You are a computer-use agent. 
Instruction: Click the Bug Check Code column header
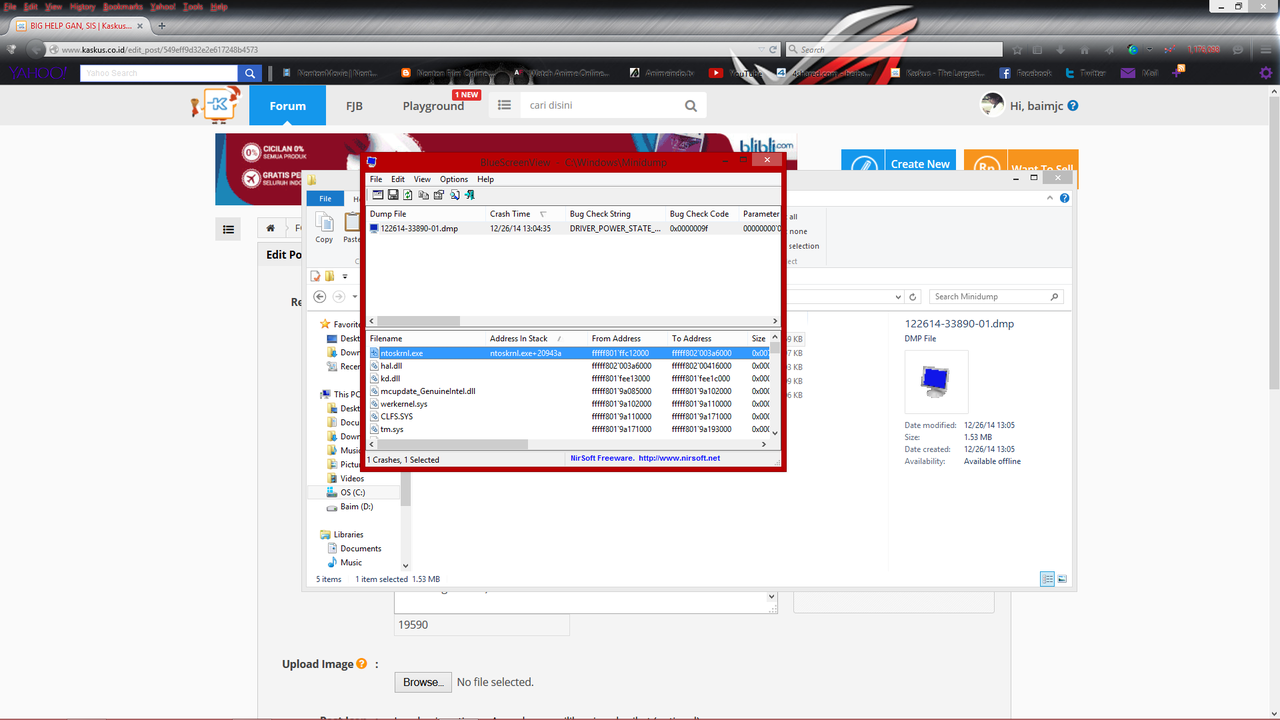coord(702,214)
